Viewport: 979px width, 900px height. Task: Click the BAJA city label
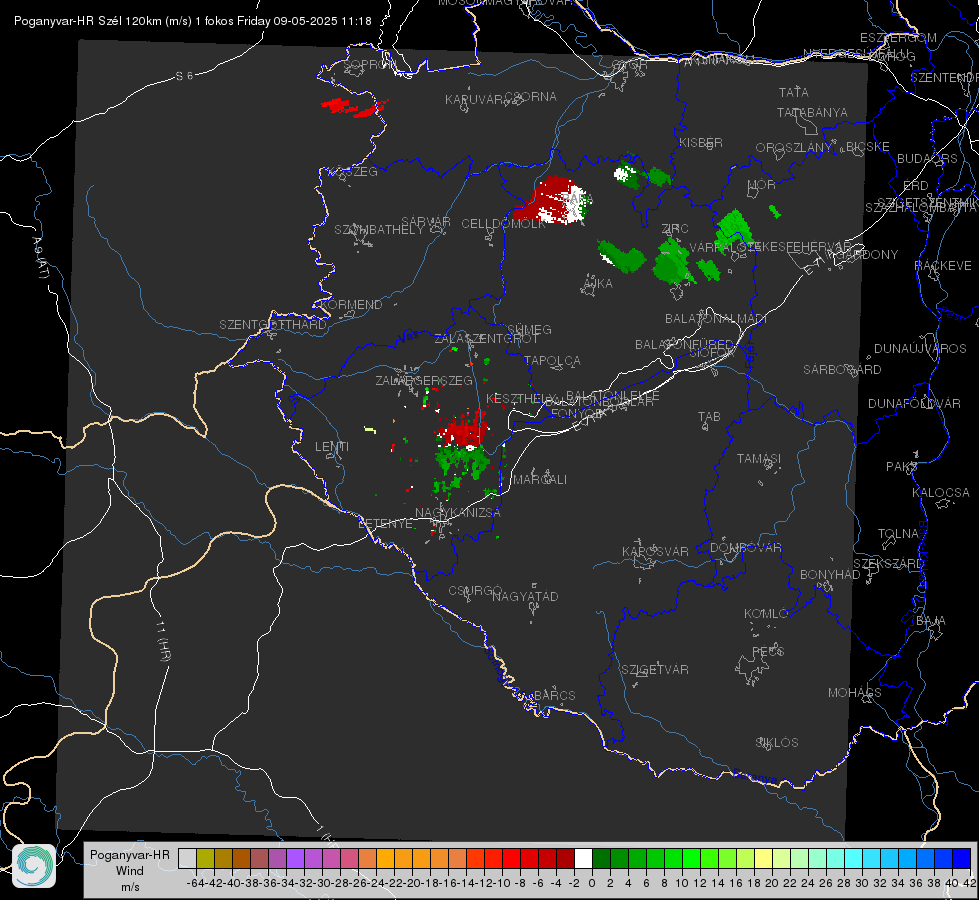pos(931,621)
